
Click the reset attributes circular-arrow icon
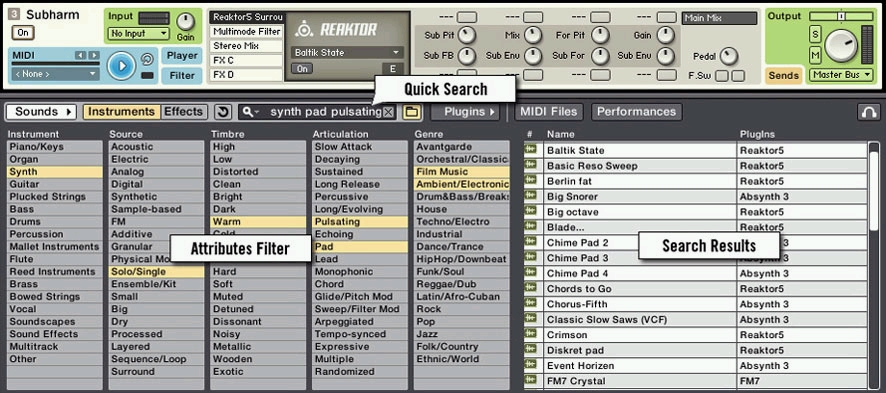point(223,112)
